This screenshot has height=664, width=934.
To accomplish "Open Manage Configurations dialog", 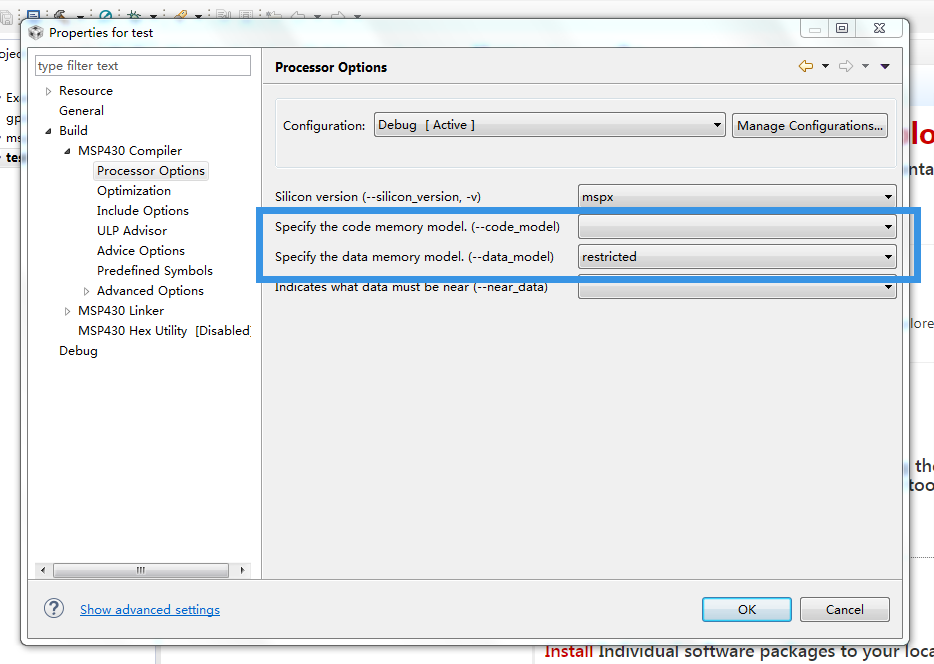I will [810, 126].
